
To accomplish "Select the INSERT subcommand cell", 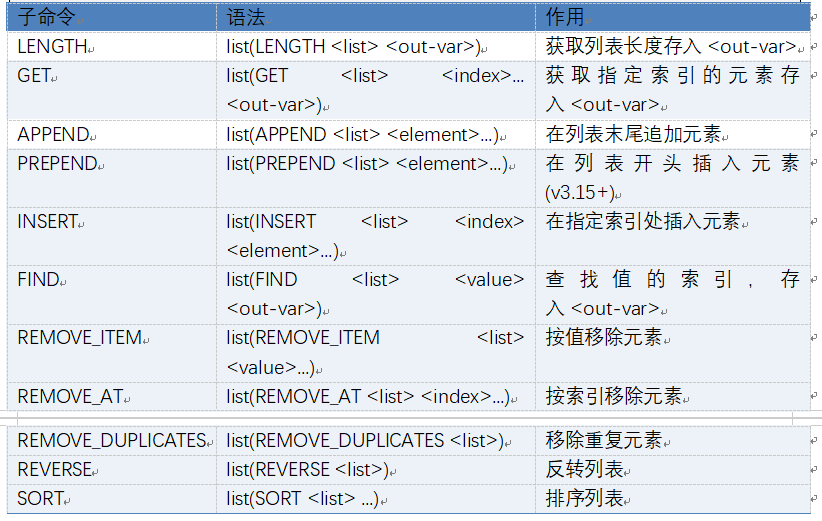I will tap(112, 236).
